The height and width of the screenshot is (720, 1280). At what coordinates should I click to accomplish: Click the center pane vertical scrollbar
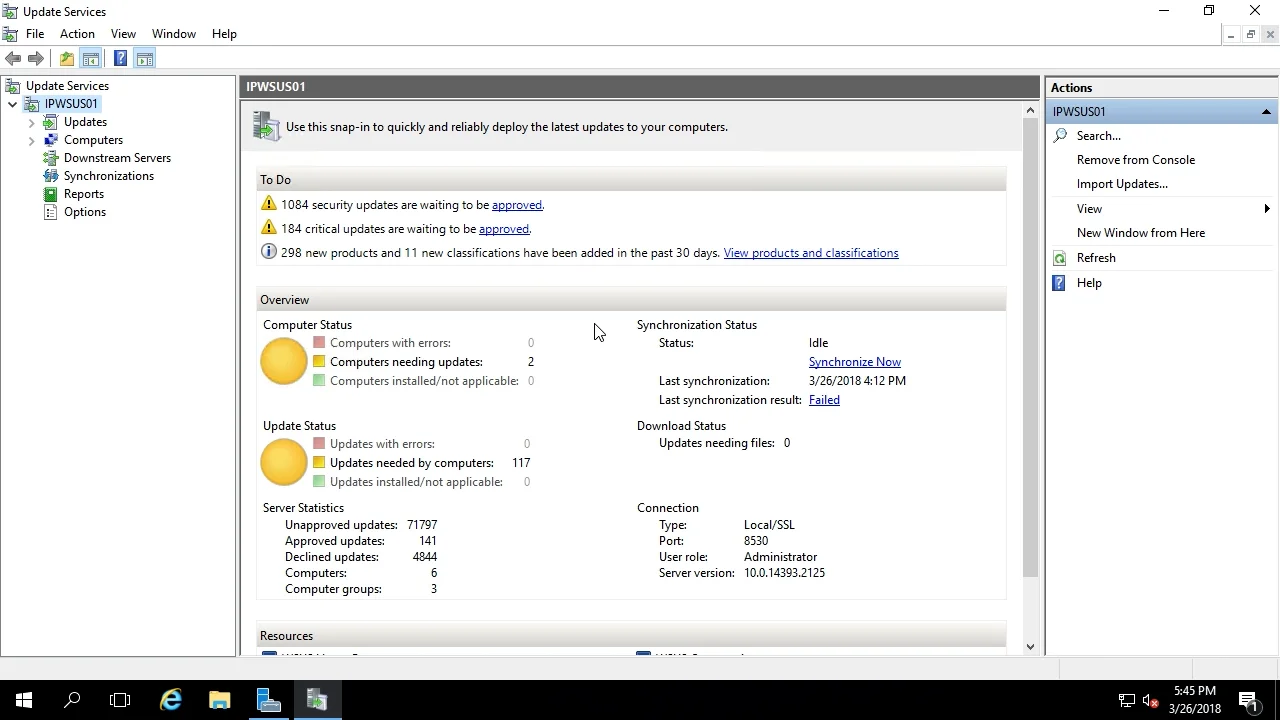pos(1030,350)
